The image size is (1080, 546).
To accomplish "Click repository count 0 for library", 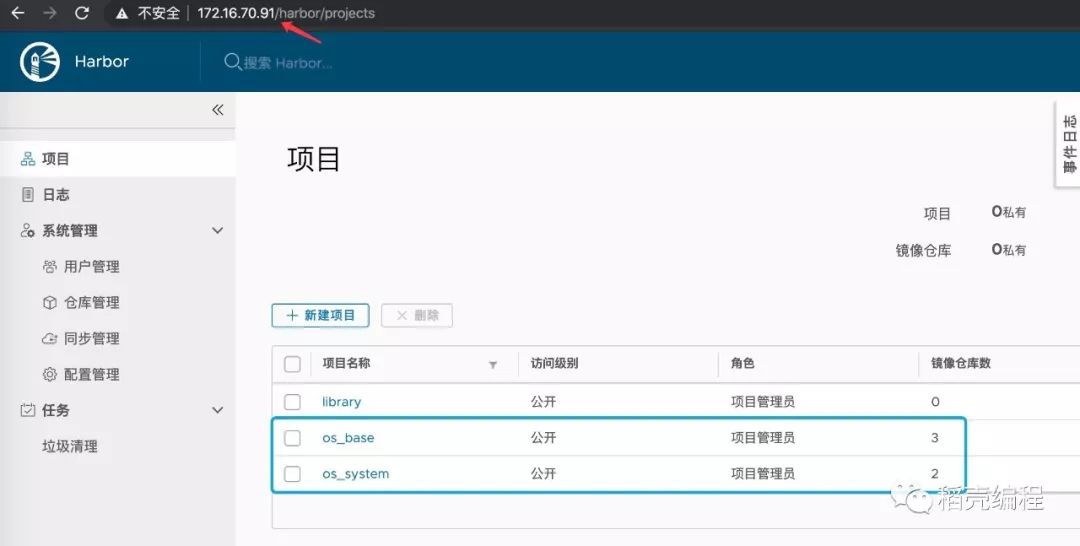I will [x=935, y=401].
